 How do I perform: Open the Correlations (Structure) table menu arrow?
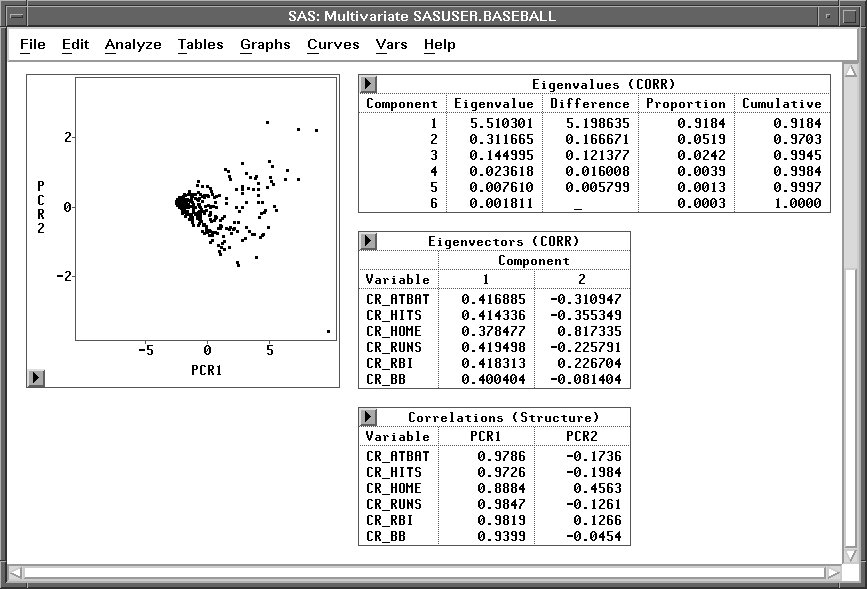368,417
